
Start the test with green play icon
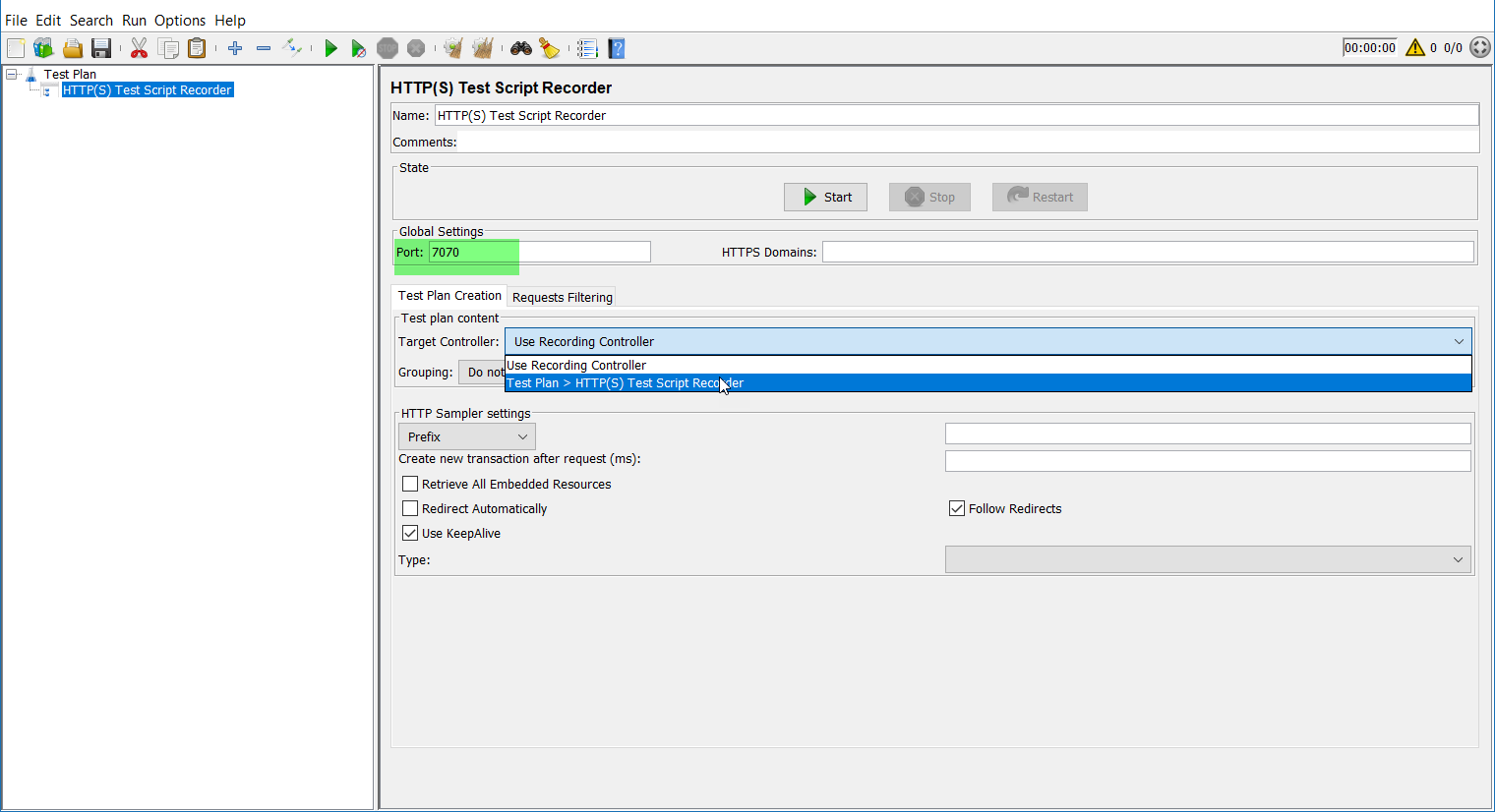(330, 48)
